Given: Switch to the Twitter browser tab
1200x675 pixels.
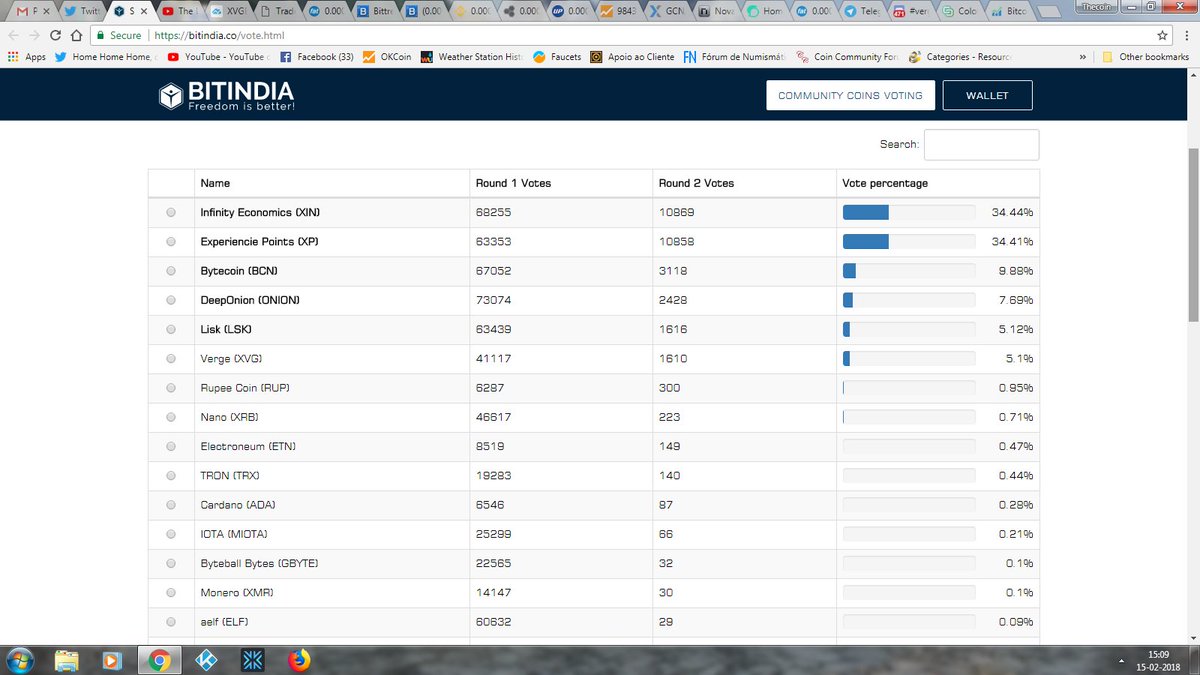Looking at the screenshot, I should click(82, 12).
